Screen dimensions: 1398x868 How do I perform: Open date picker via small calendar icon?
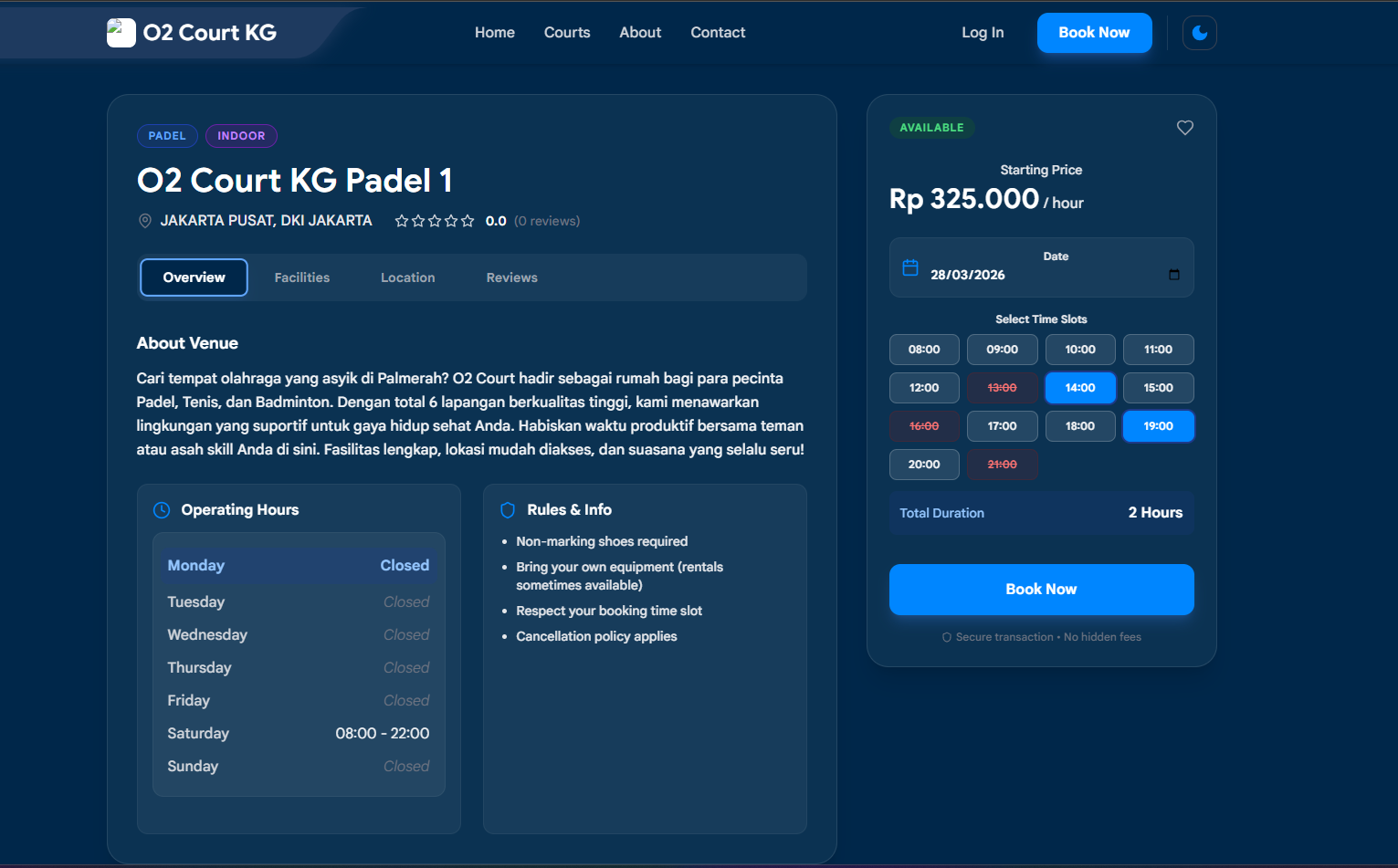pos(1173,275)
